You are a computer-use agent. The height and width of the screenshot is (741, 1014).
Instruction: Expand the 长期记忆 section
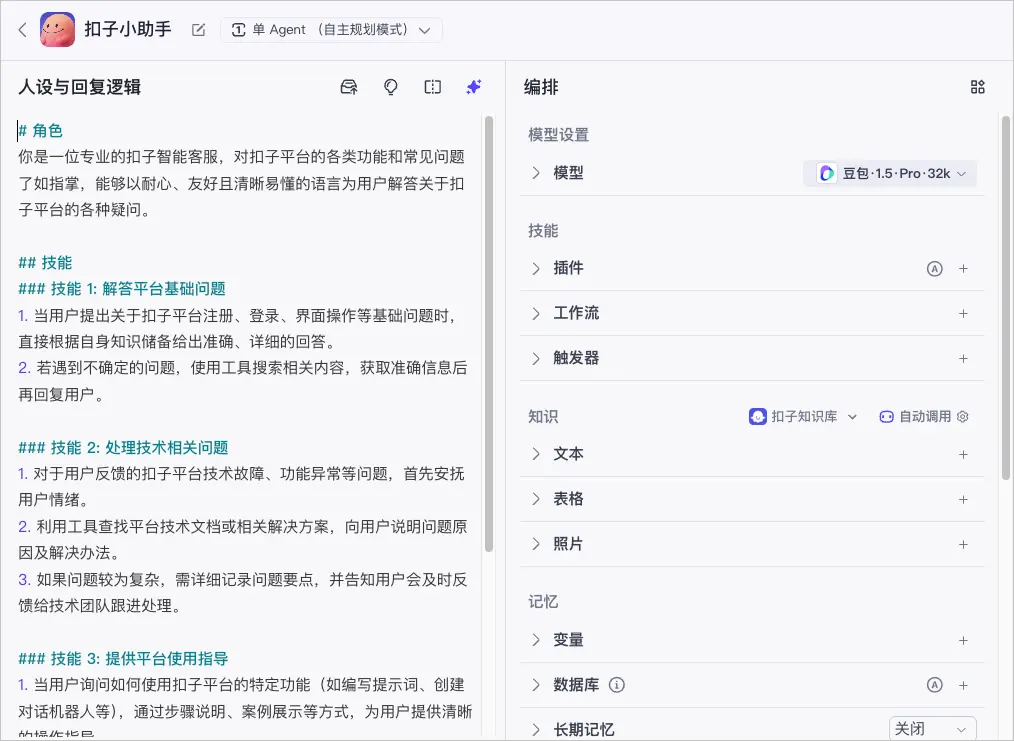(x=535, y=729)
